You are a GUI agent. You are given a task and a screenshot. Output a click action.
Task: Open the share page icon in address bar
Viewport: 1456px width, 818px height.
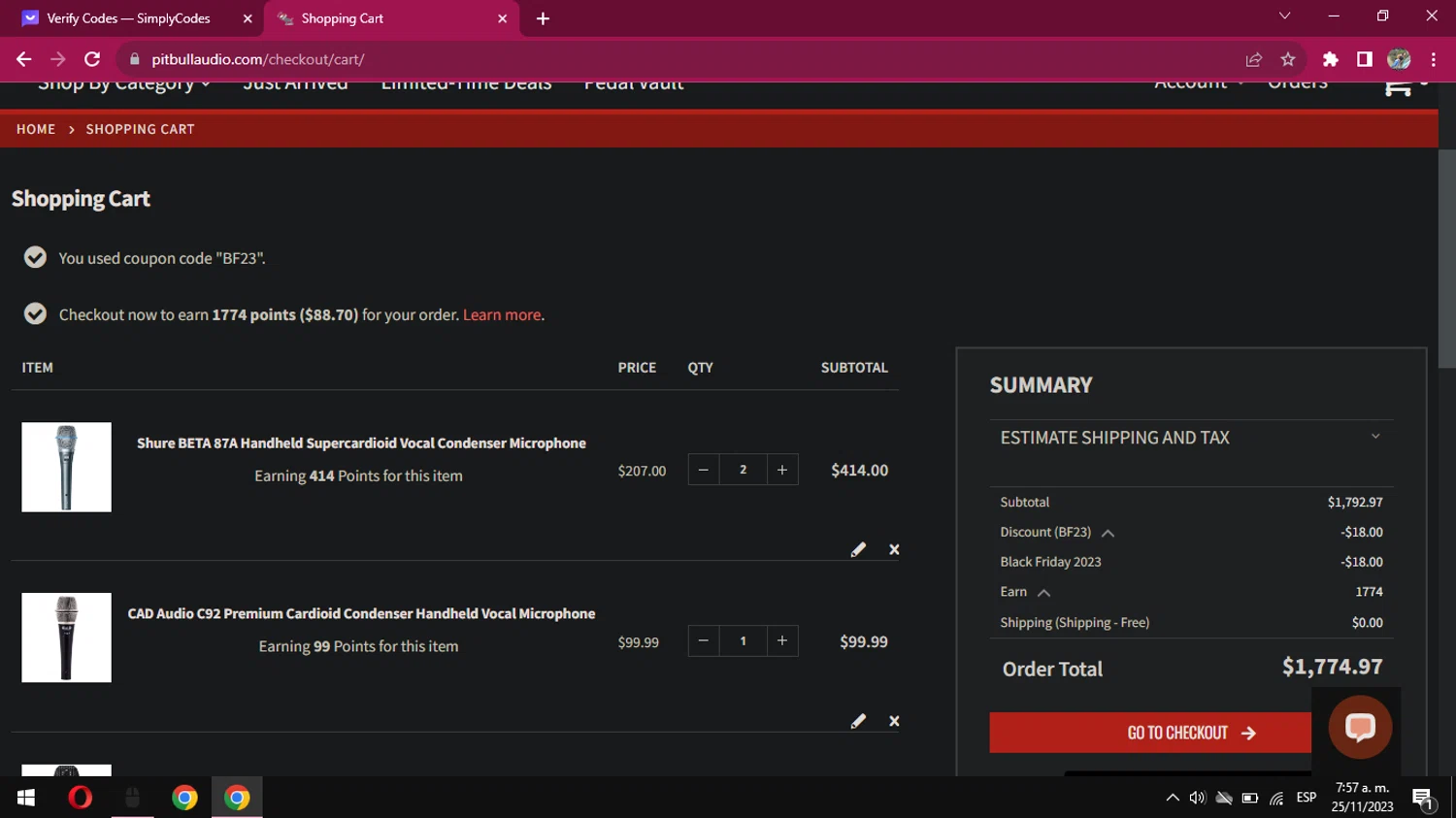(1253, 59)
